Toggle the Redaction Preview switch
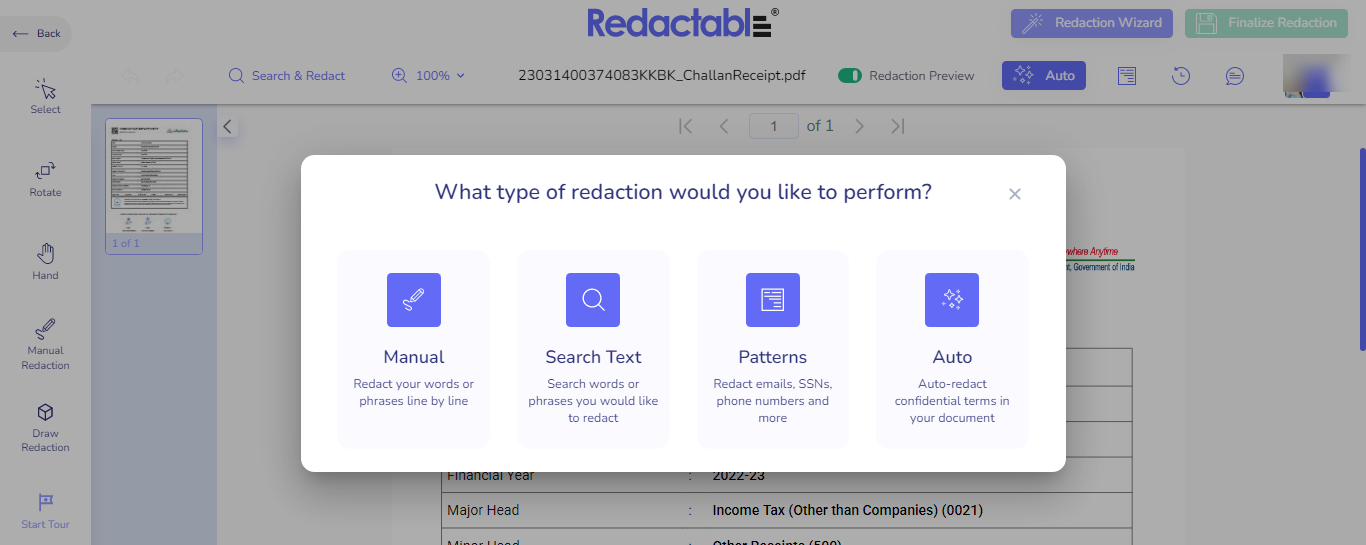The width and height of the screenshot is (1366, 545). 850,76
